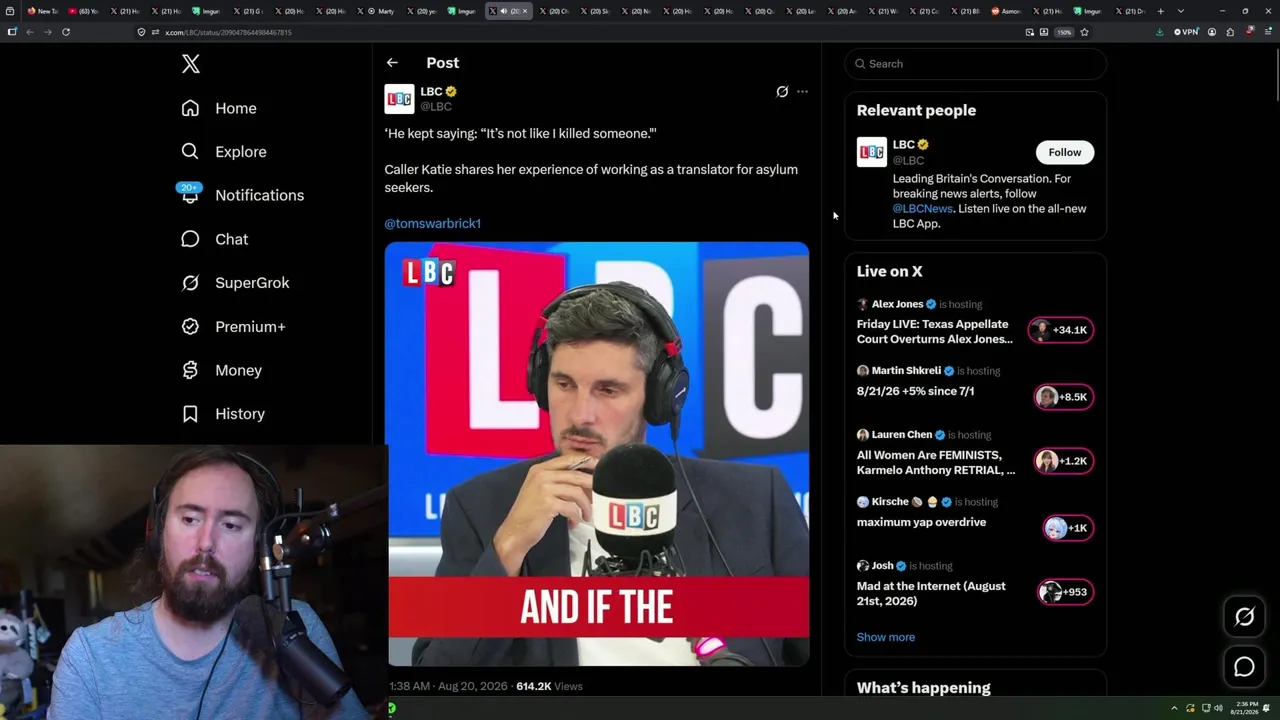Image resolution: width=1280 pixels, height=720 pixels.
Task: Go to Home in the sidebar
Action: point(219,108)
